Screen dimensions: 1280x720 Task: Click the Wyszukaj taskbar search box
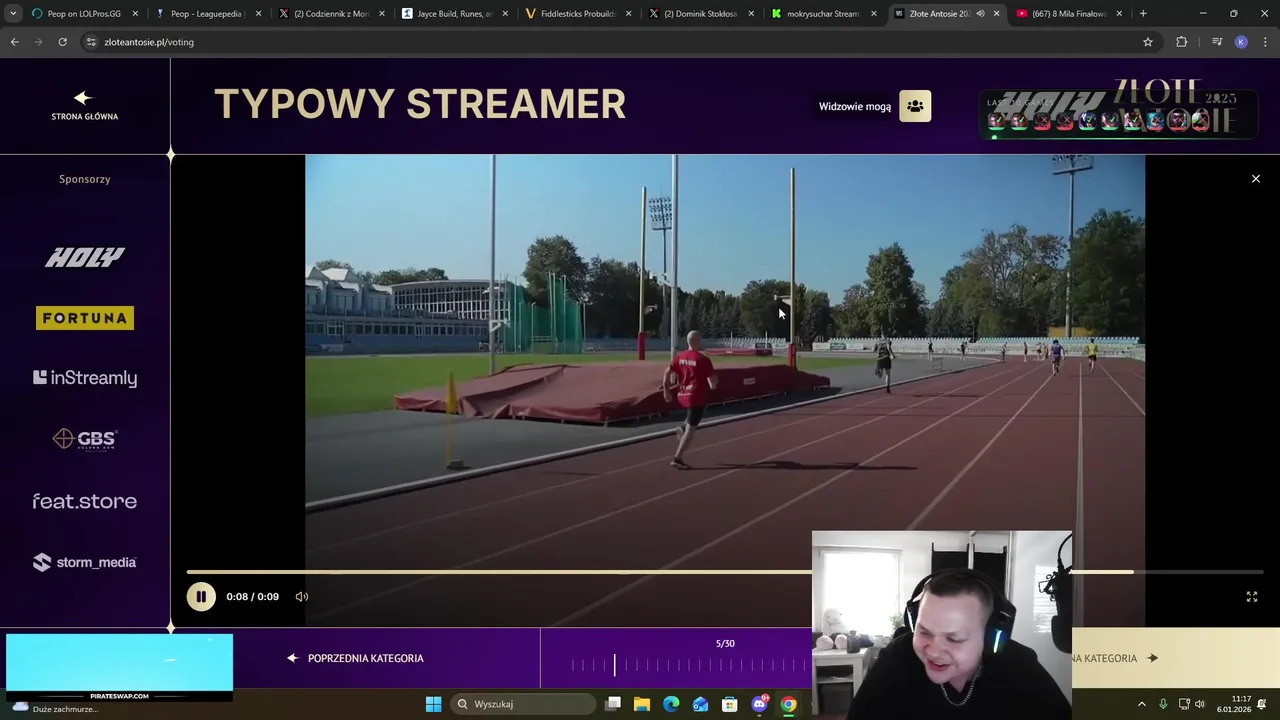(x=524, y=704)
